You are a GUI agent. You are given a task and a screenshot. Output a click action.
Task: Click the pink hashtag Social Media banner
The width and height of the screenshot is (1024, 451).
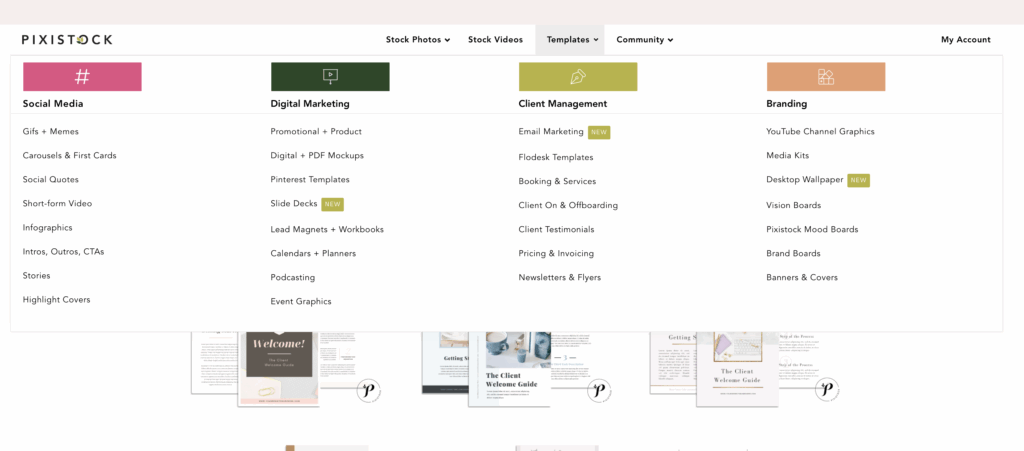tap(82, 77)
